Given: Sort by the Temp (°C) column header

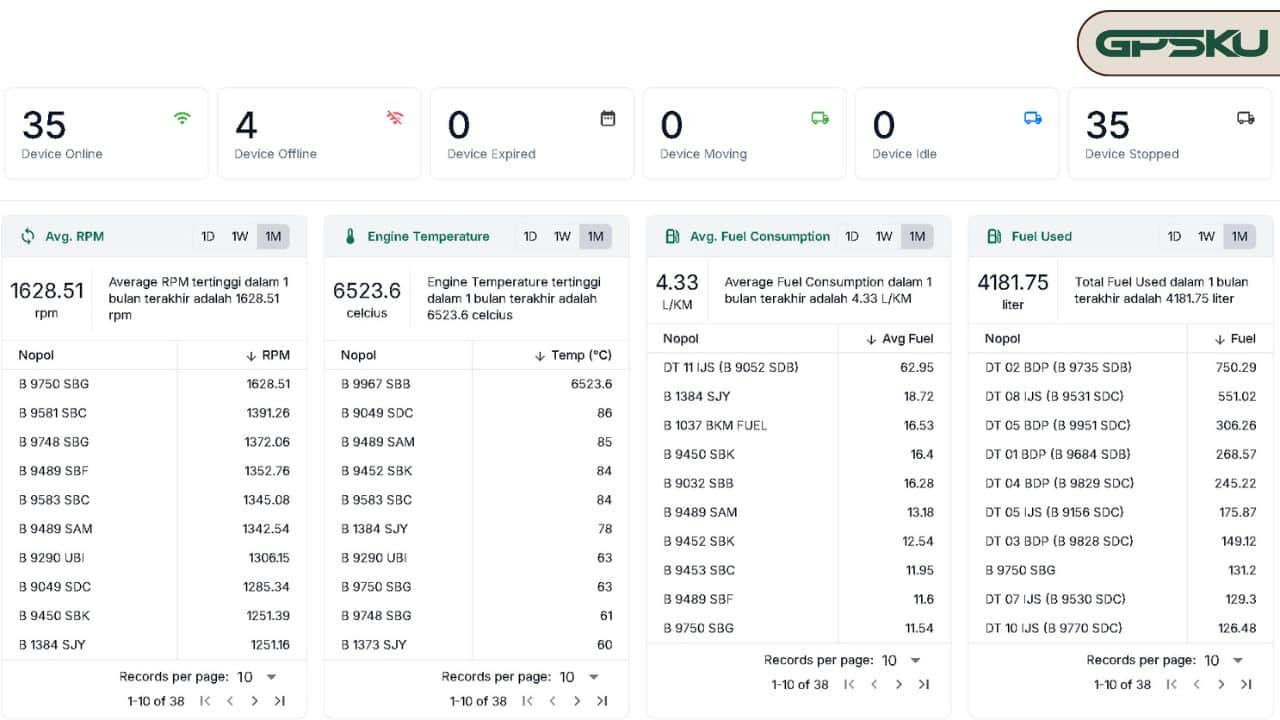Looking at the screenshot, I should [x=573, y=355].
